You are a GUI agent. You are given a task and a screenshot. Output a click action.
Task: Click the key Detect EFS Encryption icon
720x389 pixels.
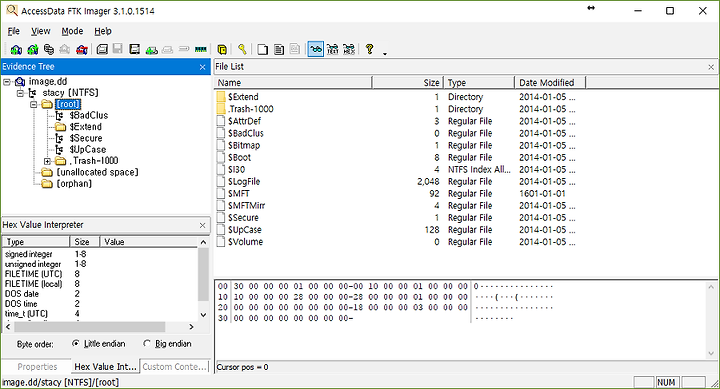[x=242, y=49]
